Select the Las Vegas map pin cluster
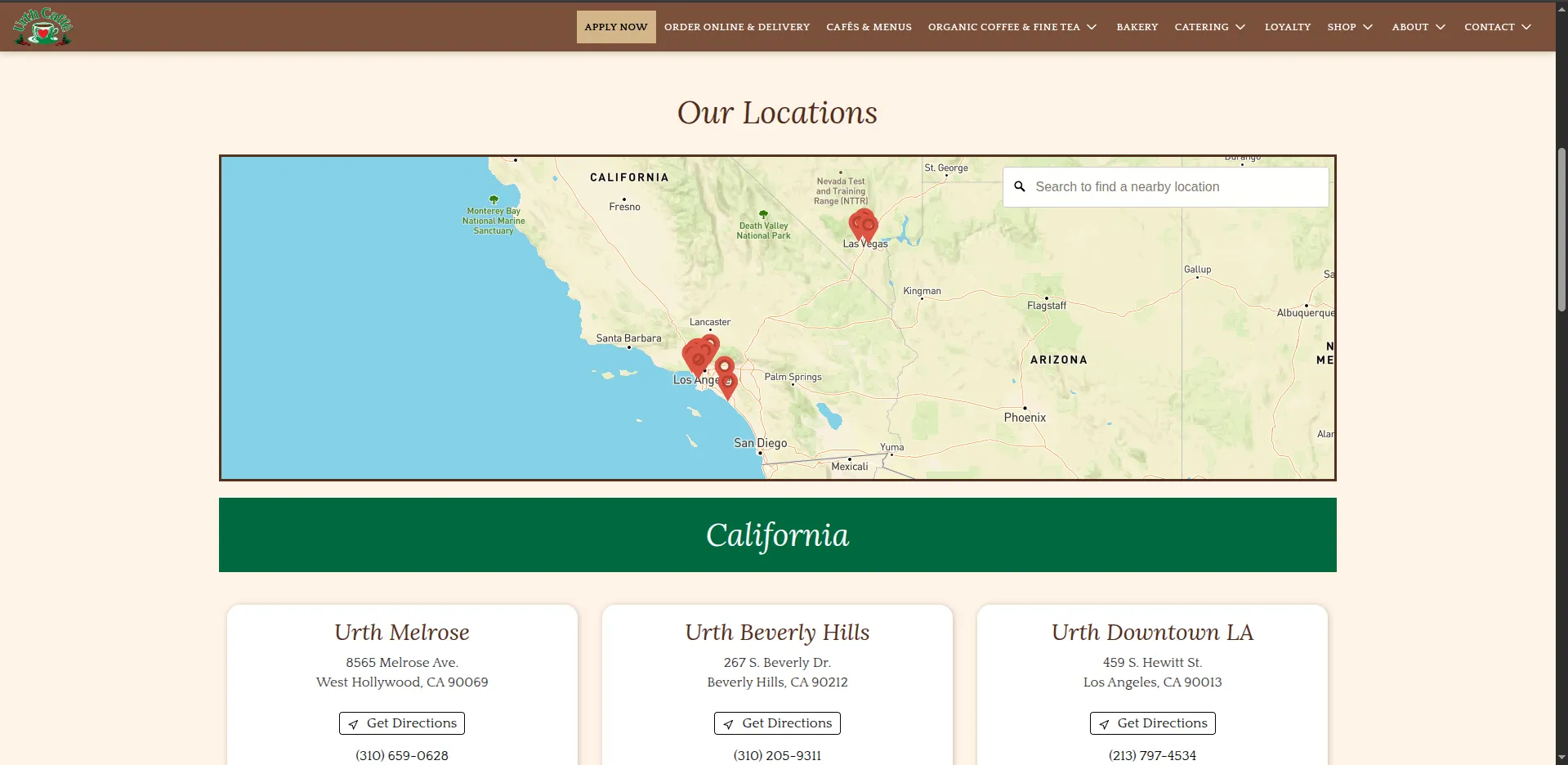The image size is (1568, 765). point(864,224)
